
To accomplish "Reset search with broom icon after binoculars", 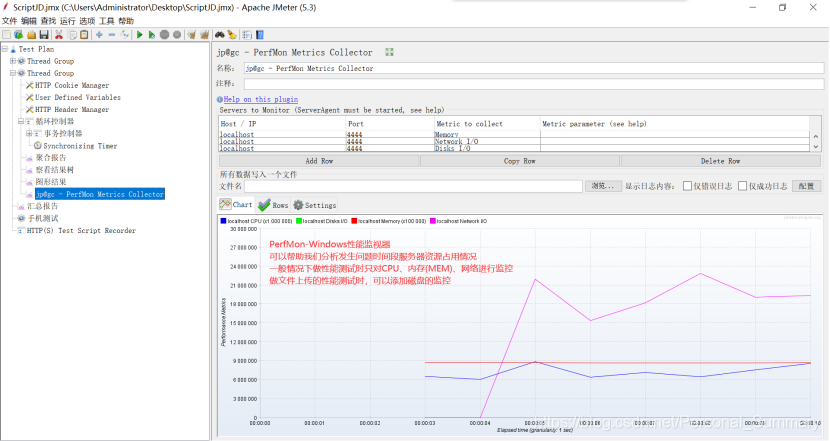I will click(232, 35).
